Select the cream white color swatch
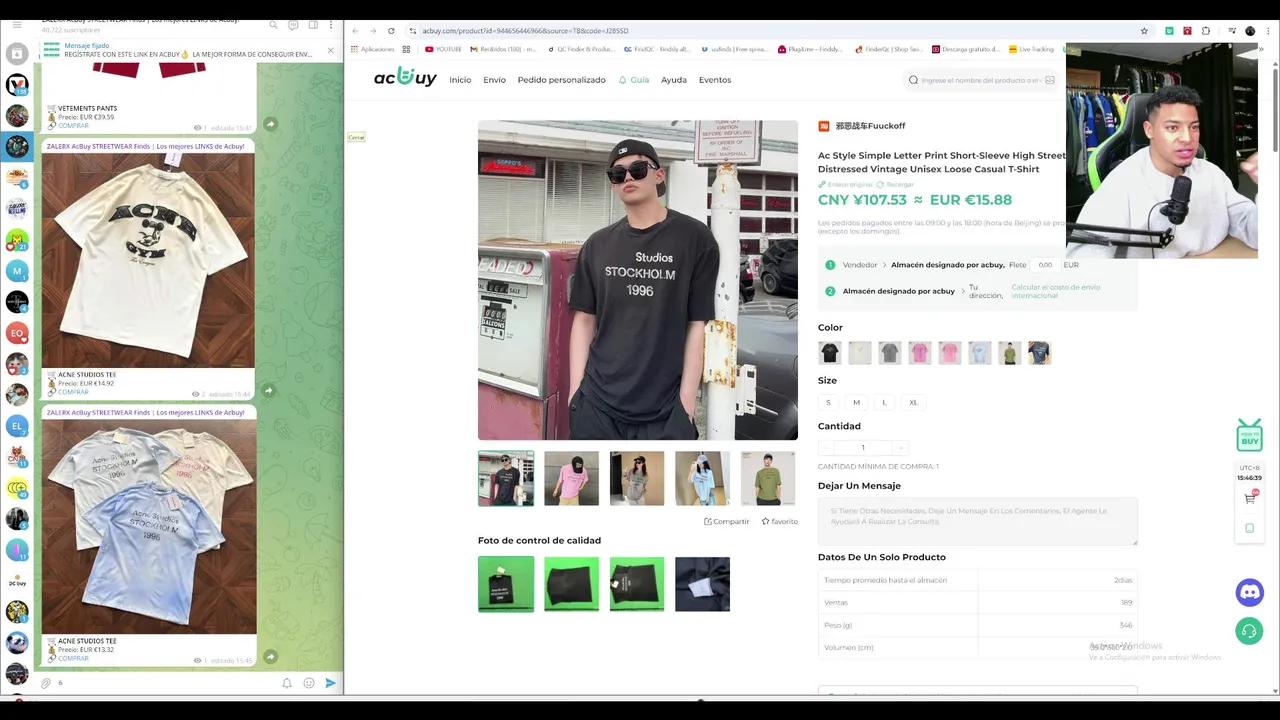 (x=860, y=352)
